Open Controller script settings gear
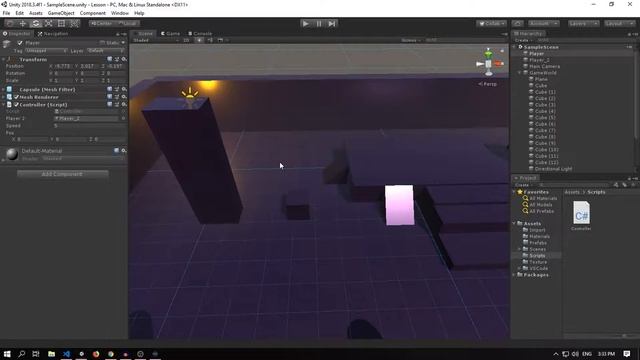The width and height of the screenshot is (640, 360). (124, 104)
